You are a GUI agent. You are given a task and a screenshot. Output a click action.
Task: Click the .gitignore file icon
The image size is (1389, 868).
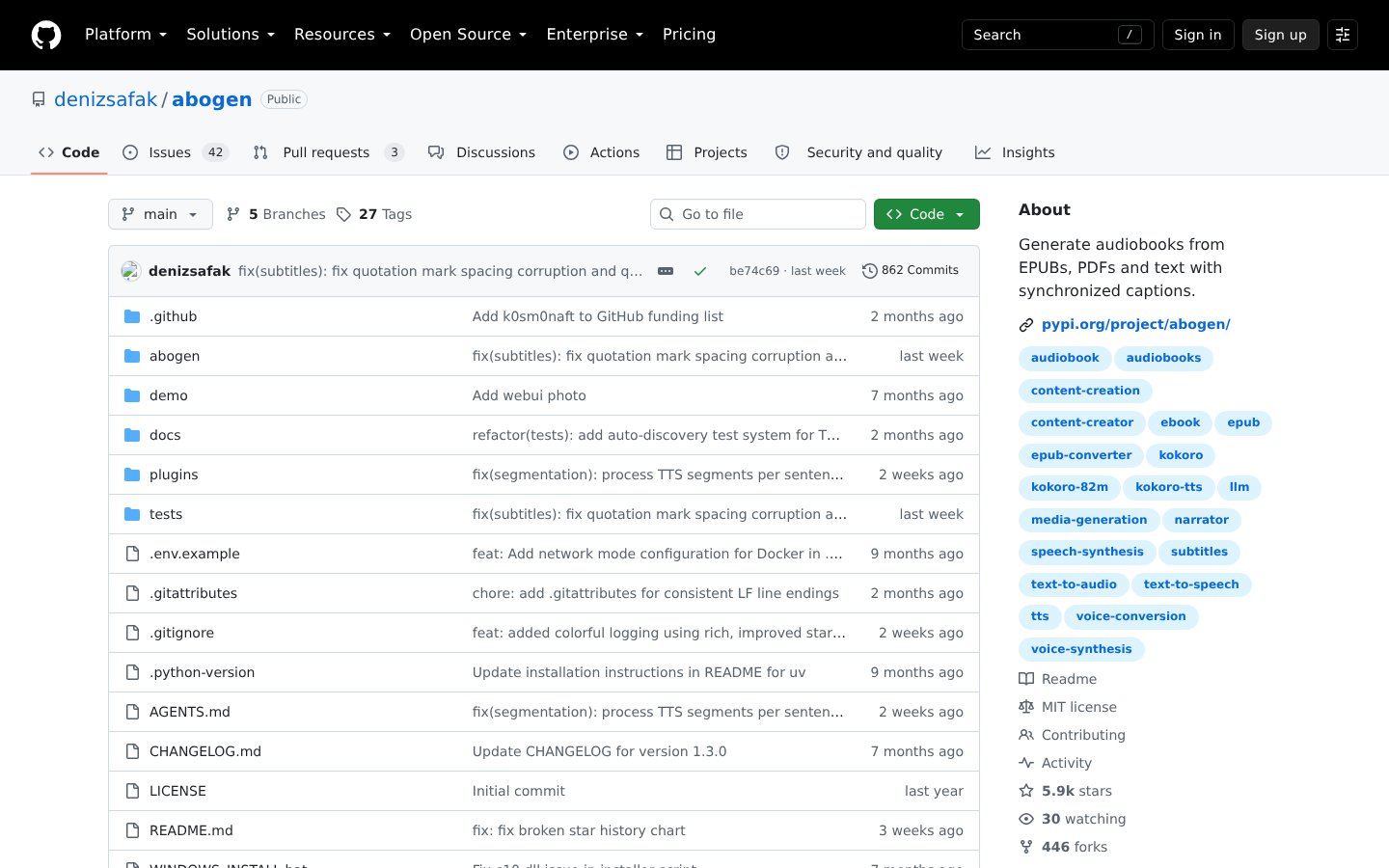[132, 633]
